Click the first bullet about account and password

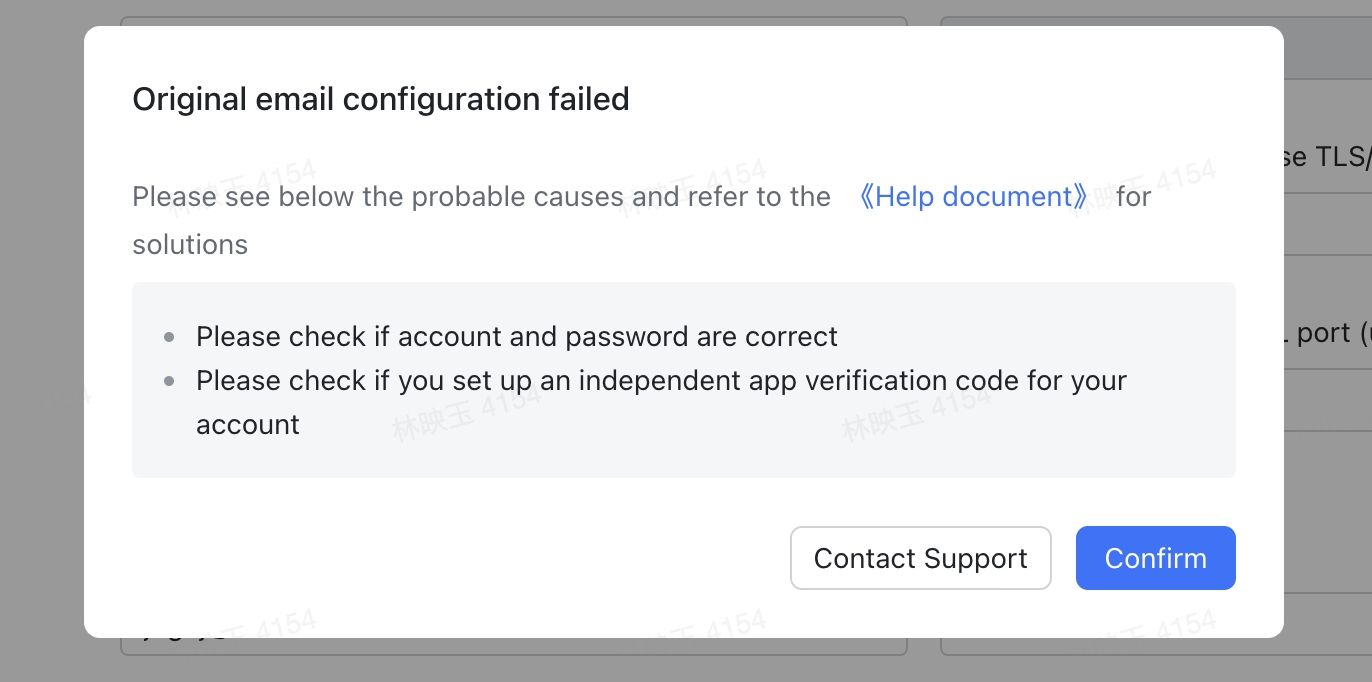point(517,336)
